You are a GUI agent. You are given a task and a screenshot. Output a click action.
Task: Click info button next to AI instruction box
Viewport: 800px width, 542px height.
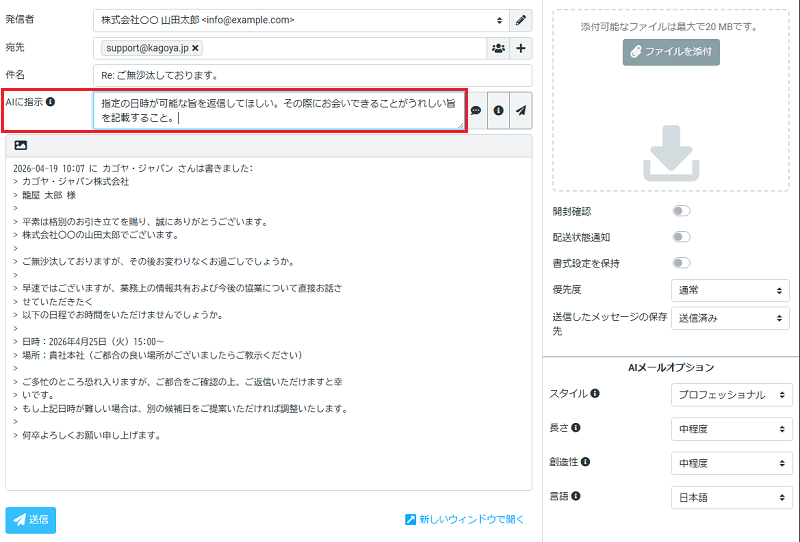tap(498, 110)
